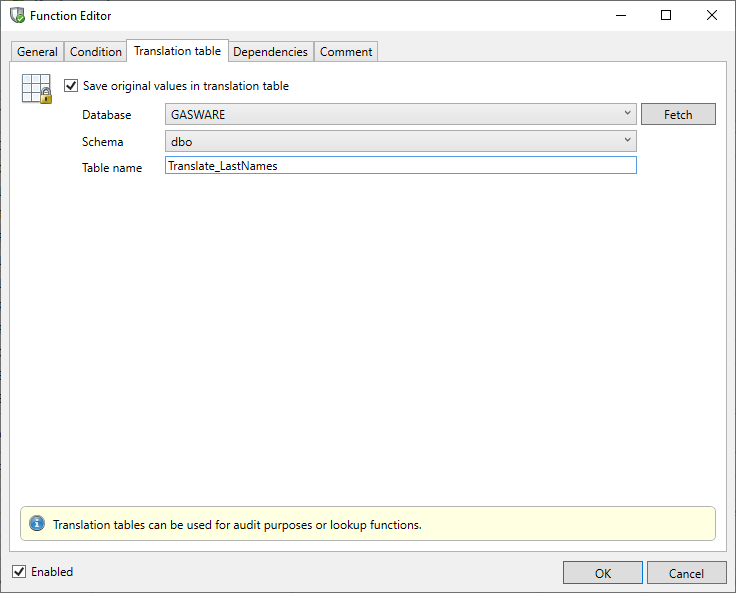Focus the Table name text field

(x=400, y=166)
